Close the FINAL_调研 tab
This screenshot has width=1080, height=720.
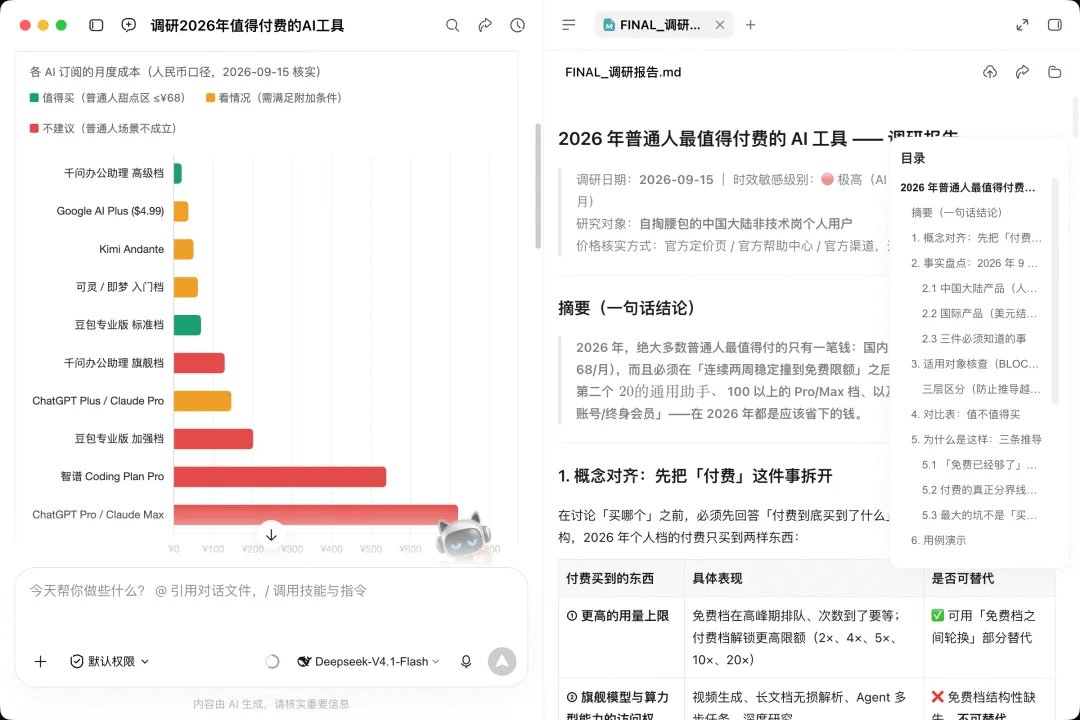point(720,25)
